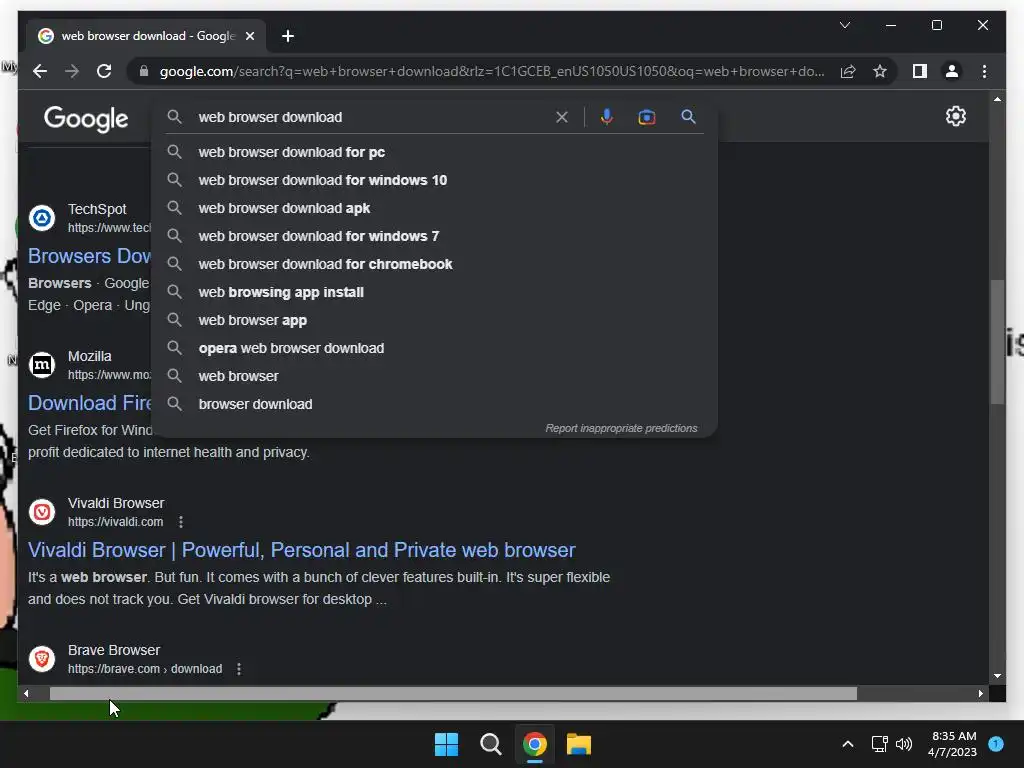
Task: Click the Brave Browser site name
Action: click(114, 650)
